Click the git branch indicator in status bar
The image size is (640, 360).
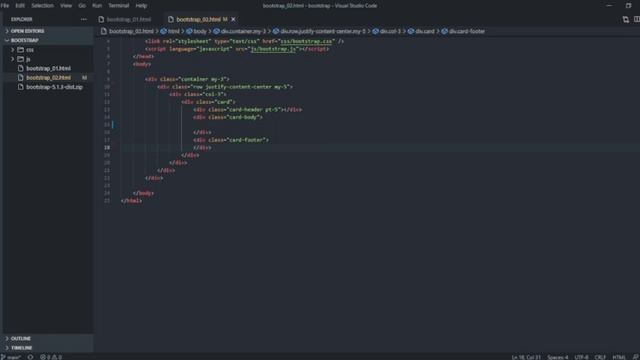(x=11, y=357)
